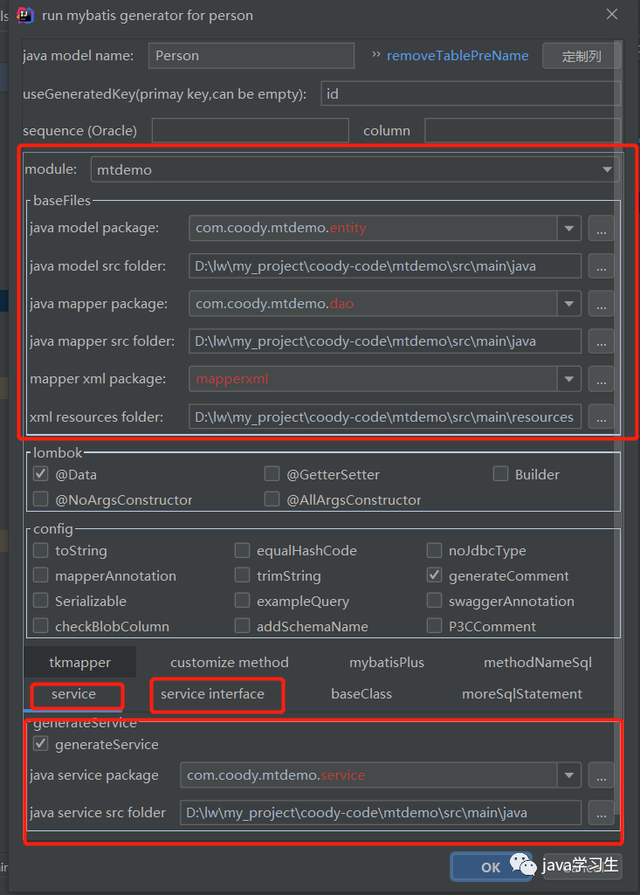Uncheck the generateService checkbox
Image resolution: width=640 pixels, height=895 pixels.
41,744
